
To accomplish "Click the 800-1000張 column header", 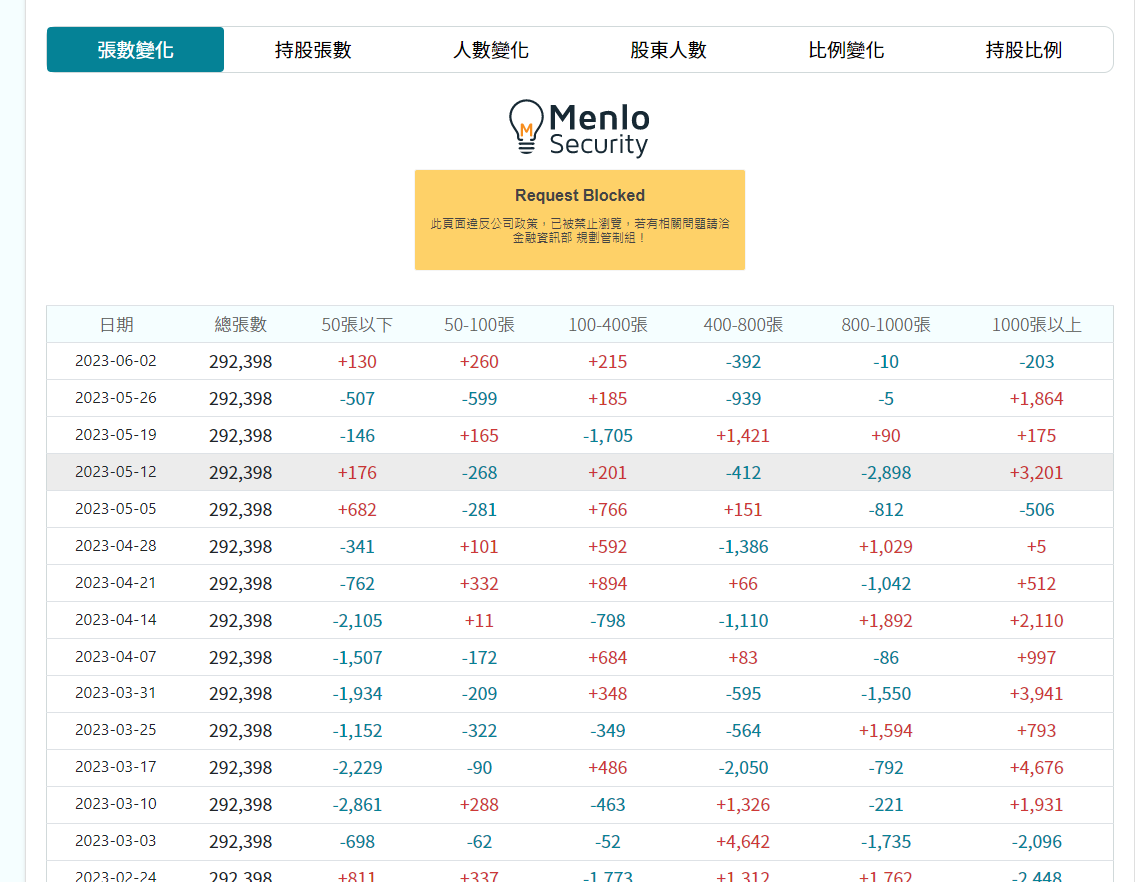I will pyautogui.click(x=886, y=325).
